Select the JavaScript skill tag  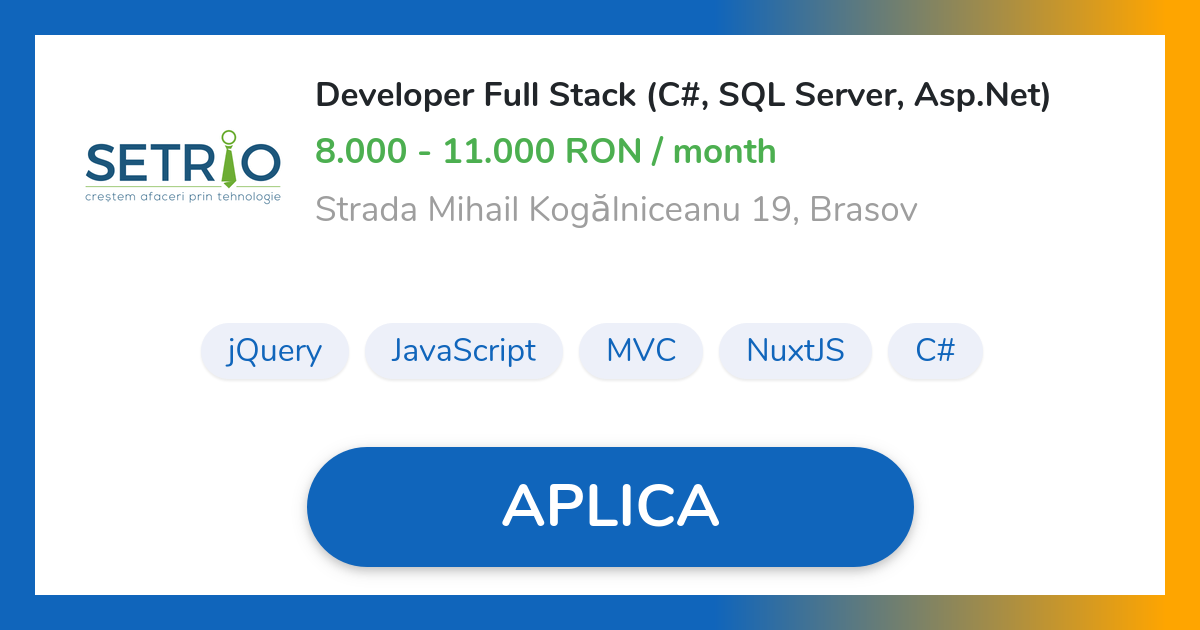click(463, 351)
